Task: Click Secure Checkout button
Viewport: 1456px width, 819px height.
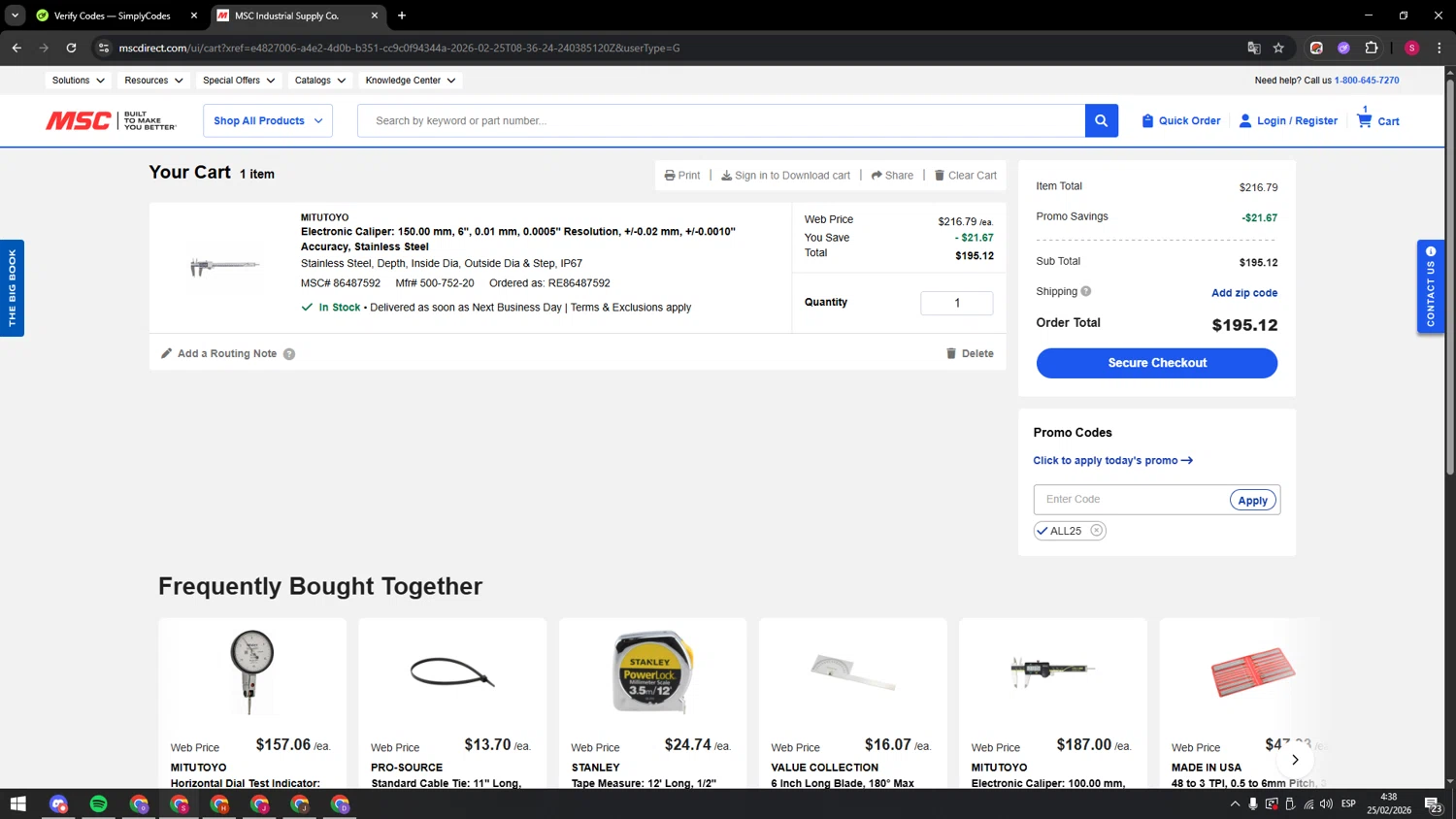Action: (1156, 363)
